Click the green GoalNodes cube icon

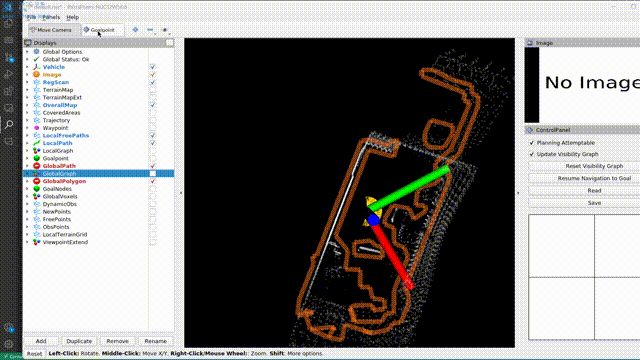(x=36, y=189)
